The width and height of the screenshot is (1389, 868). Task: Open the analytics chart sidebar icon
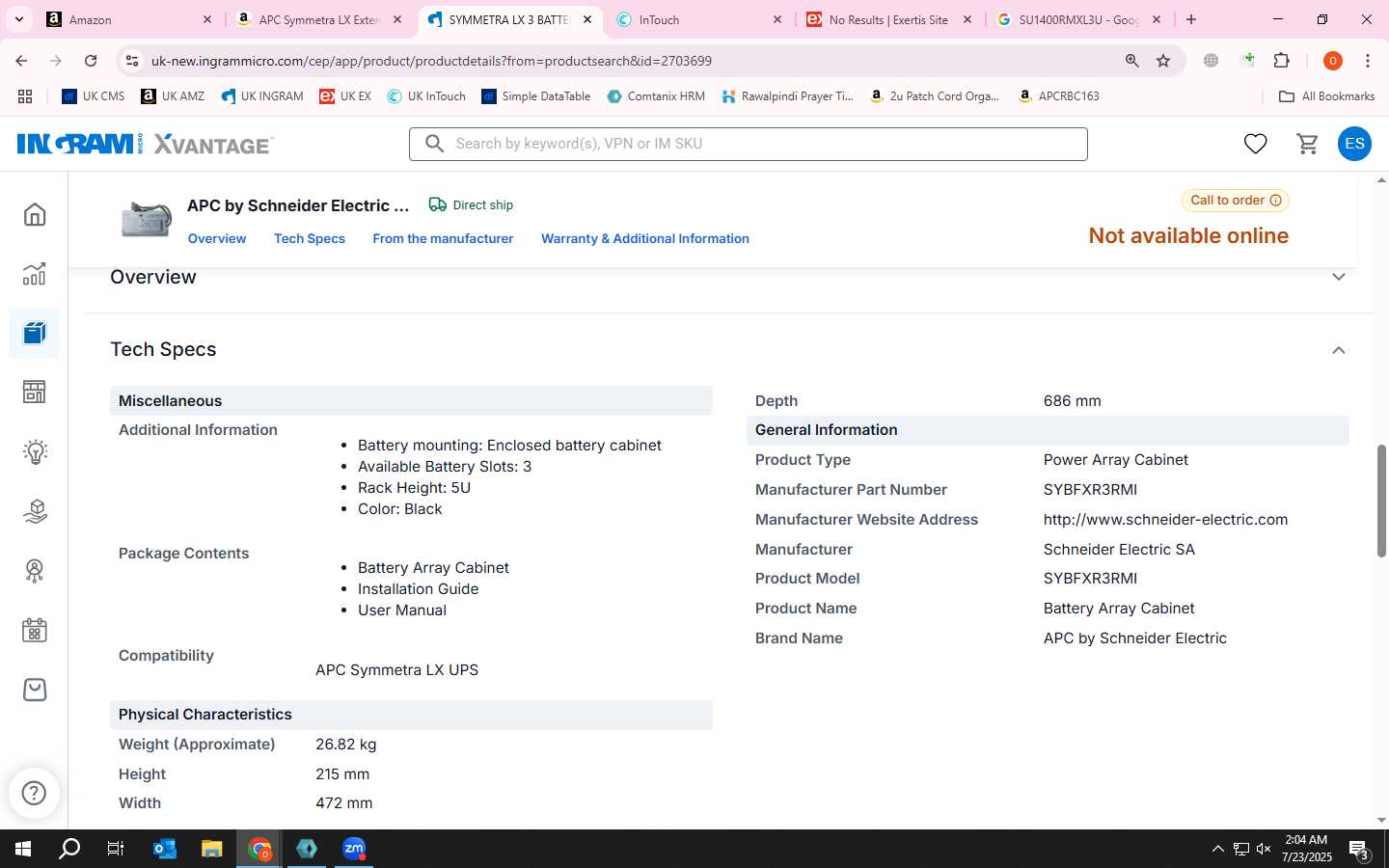(x=35, y=274)
